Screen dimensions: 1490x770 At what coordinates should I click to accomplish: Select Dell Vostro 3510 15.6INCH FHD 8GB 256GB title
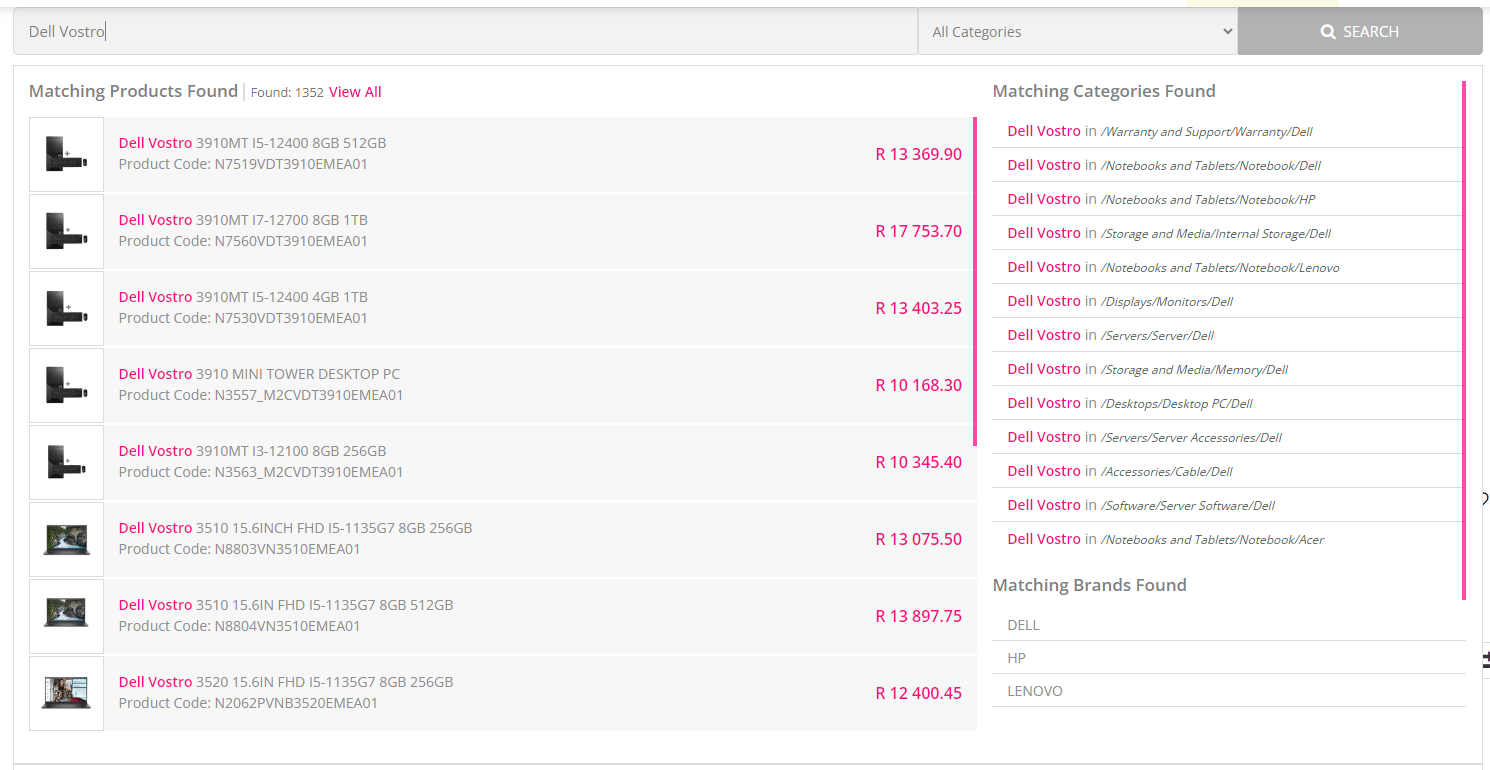coord(295,528)
